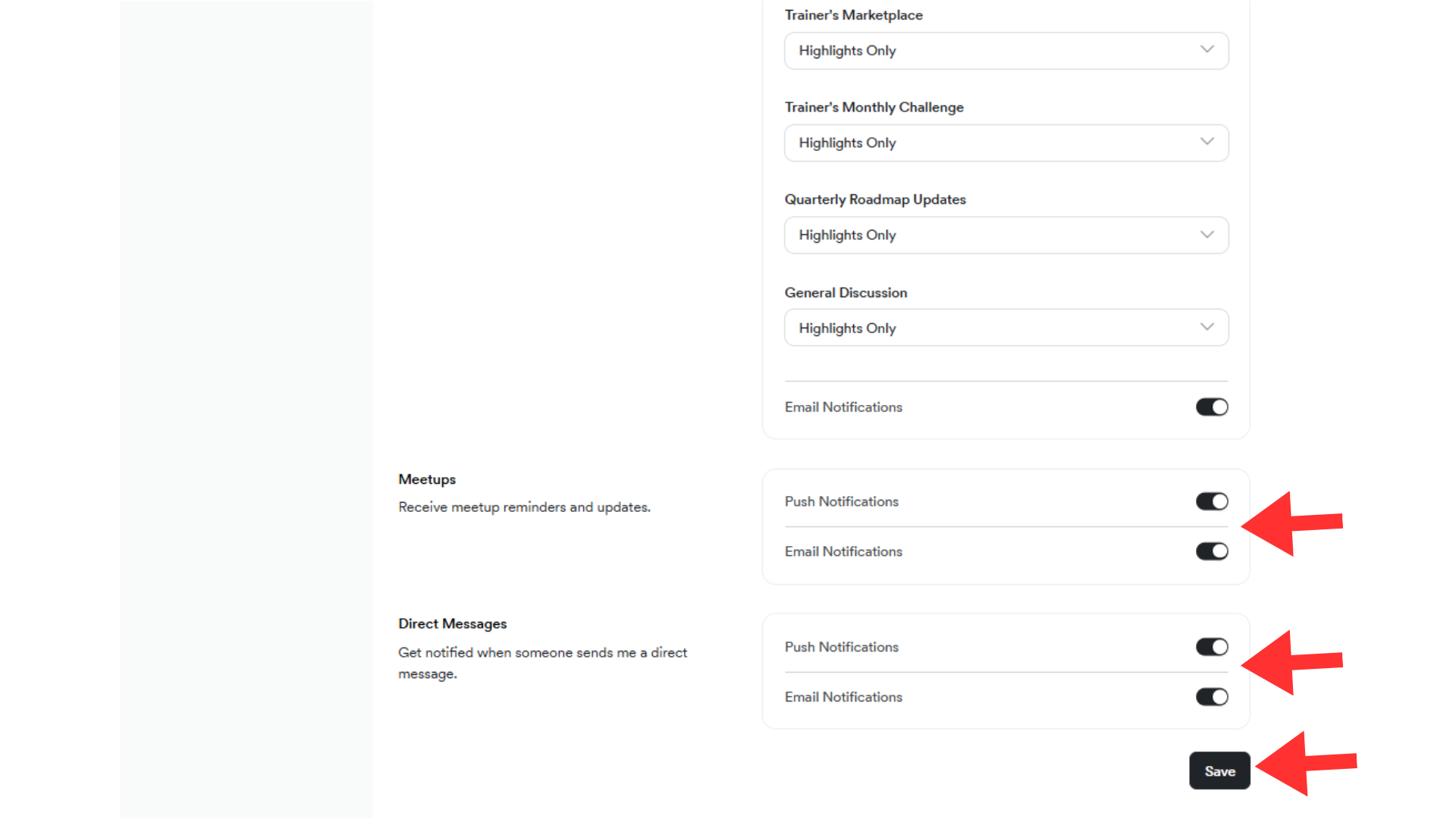Turn off Meetups Email Notifications switch
The height and width of the screenshot is (819, 1456).
tap(1211, 551)
